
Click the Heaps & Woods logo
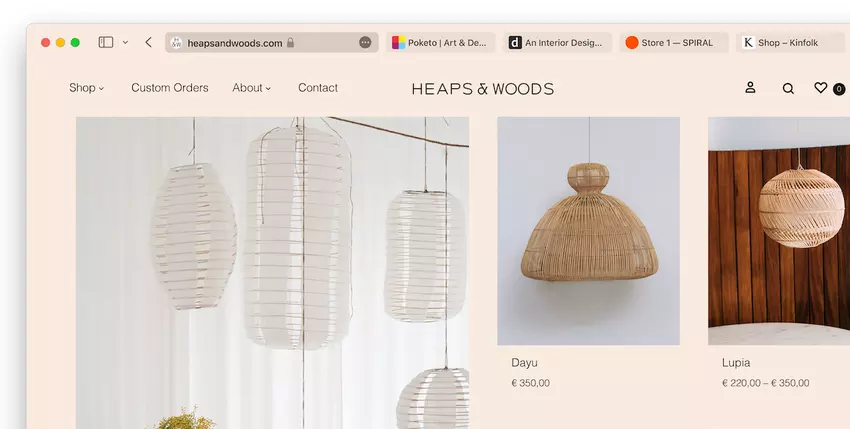(482, 89)
